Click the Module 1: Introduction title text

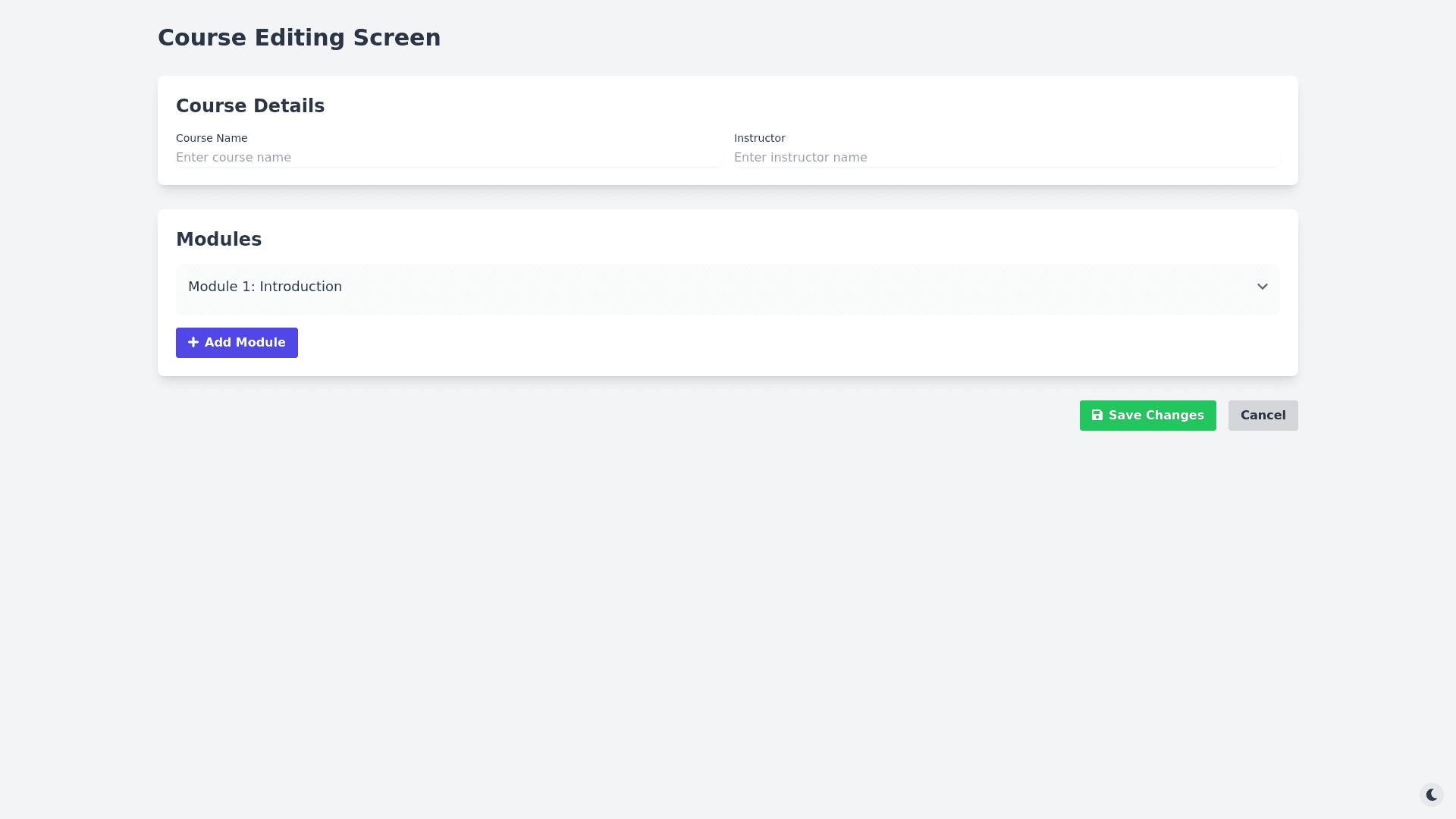point(265,287)
